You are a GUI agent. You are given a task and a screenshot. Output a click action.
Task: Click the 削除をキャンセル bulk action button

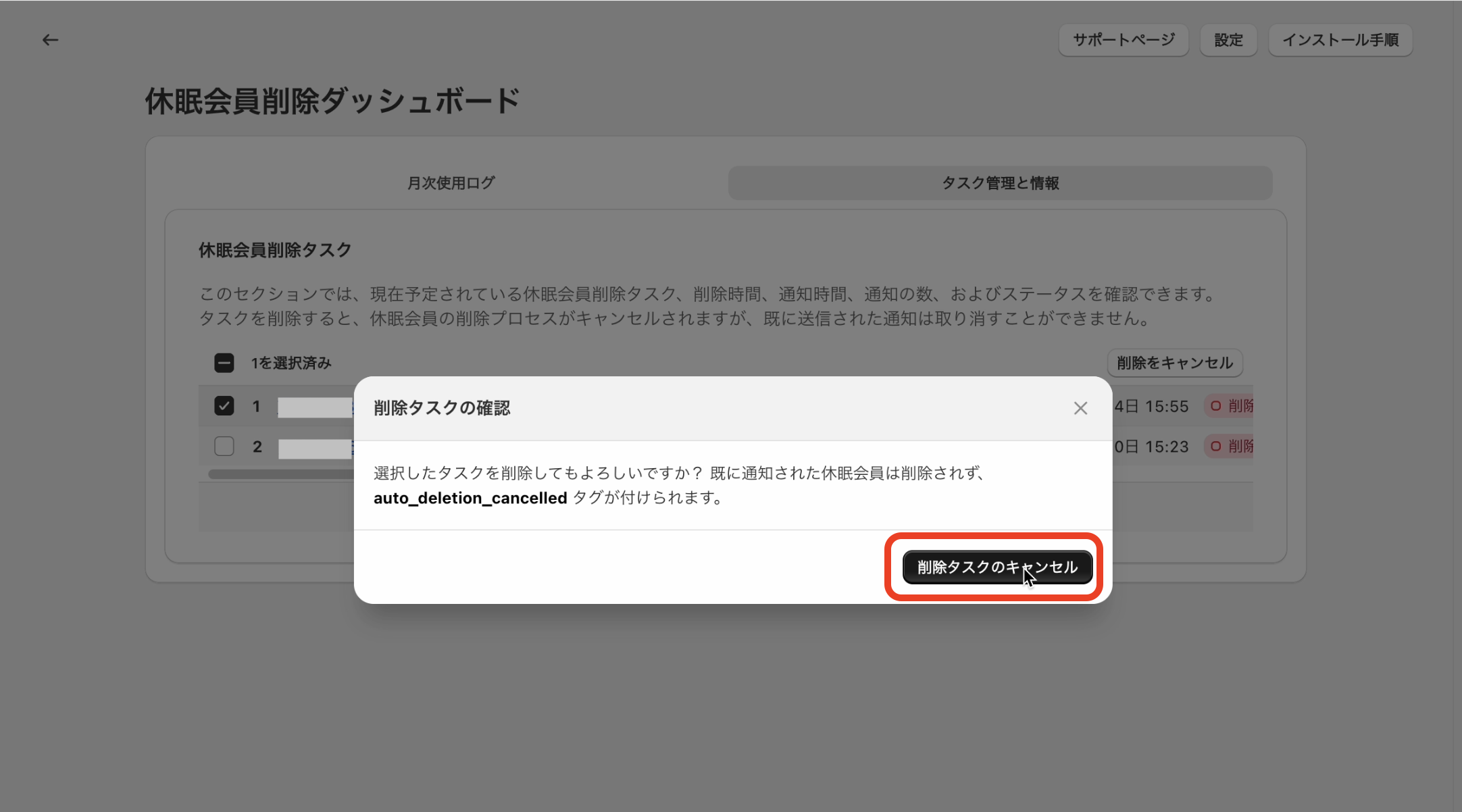click(1175, 363)
